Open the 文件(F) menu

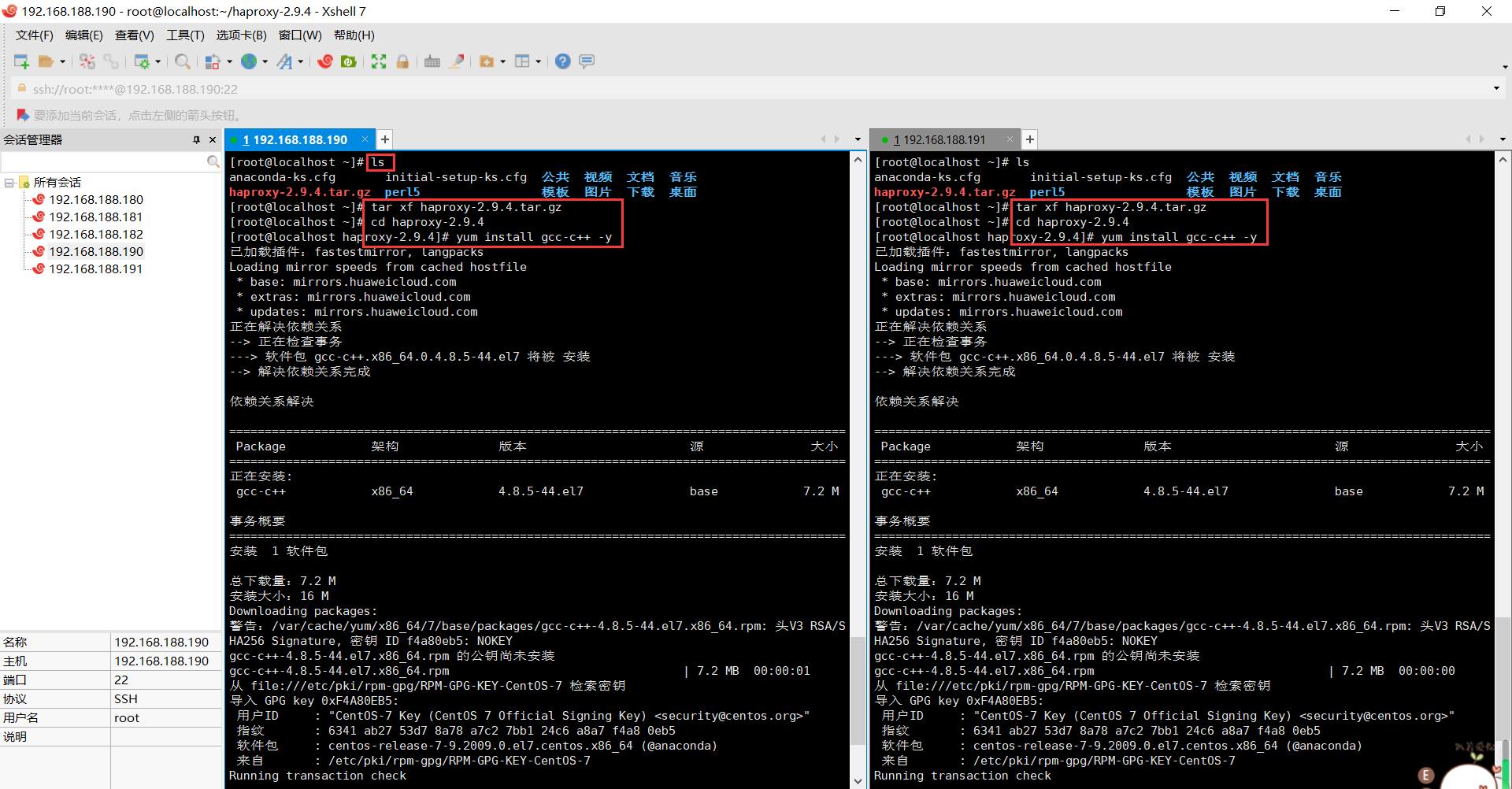(x=34, y=35)
